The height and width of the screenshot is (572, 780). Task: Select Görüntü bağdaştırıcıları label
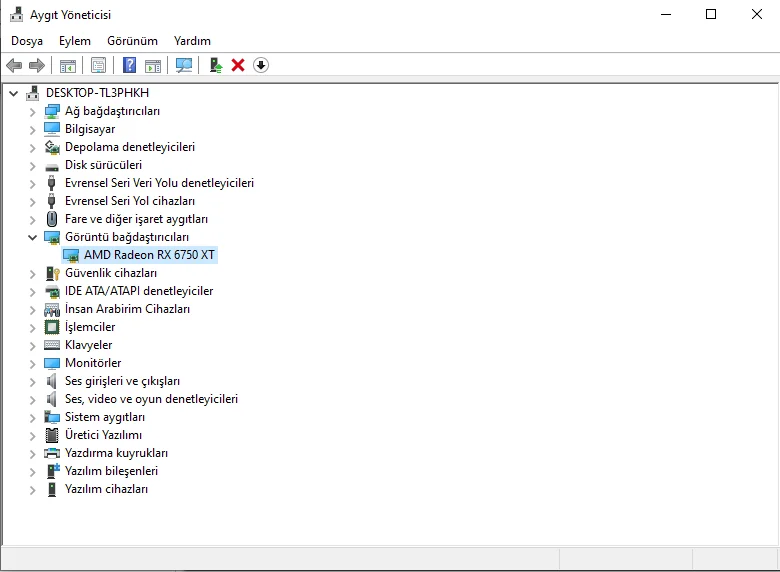(x=127, y=237)
